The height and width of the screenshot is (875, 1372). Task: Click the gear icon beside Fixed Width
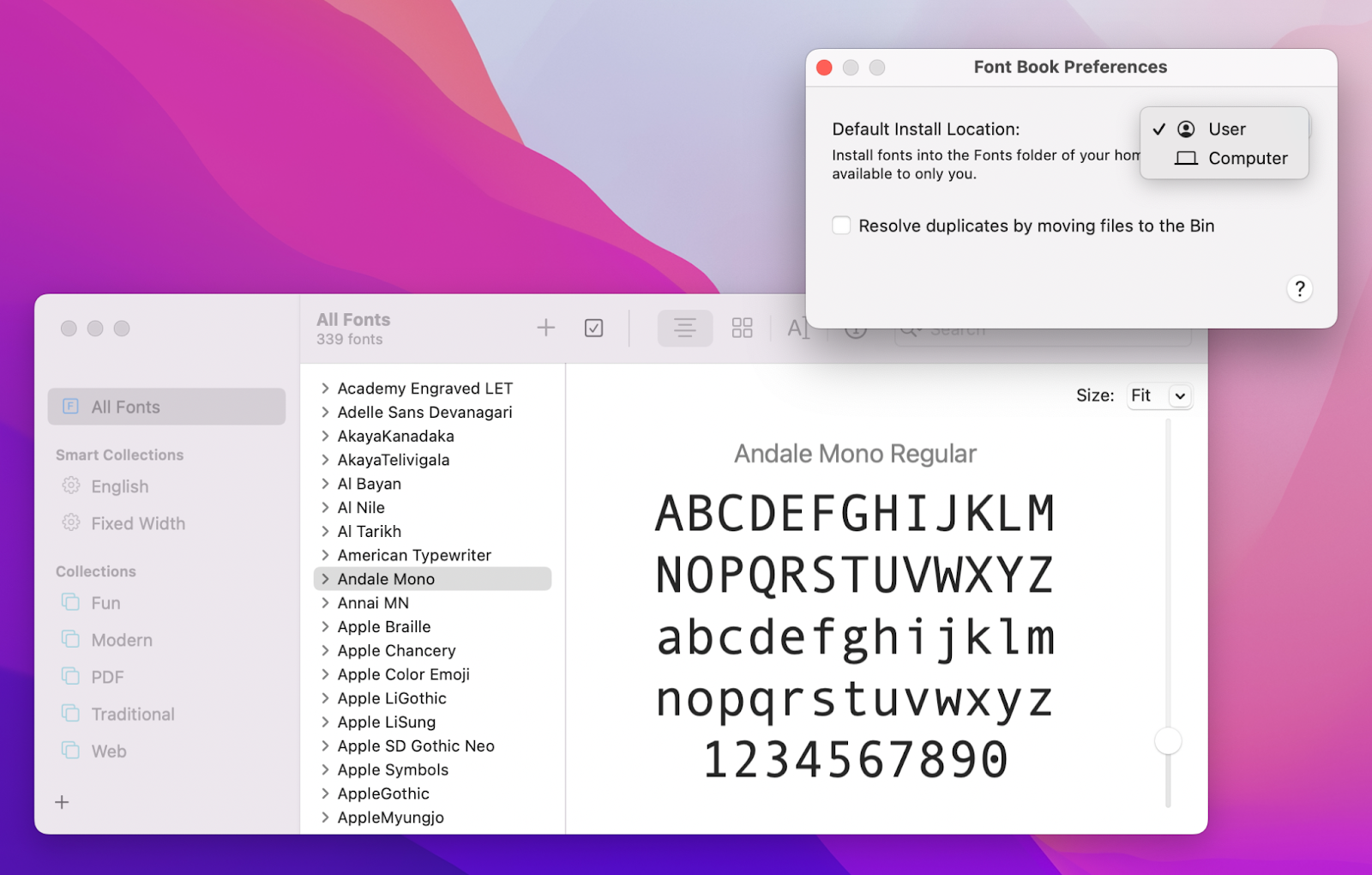(71, 522)
